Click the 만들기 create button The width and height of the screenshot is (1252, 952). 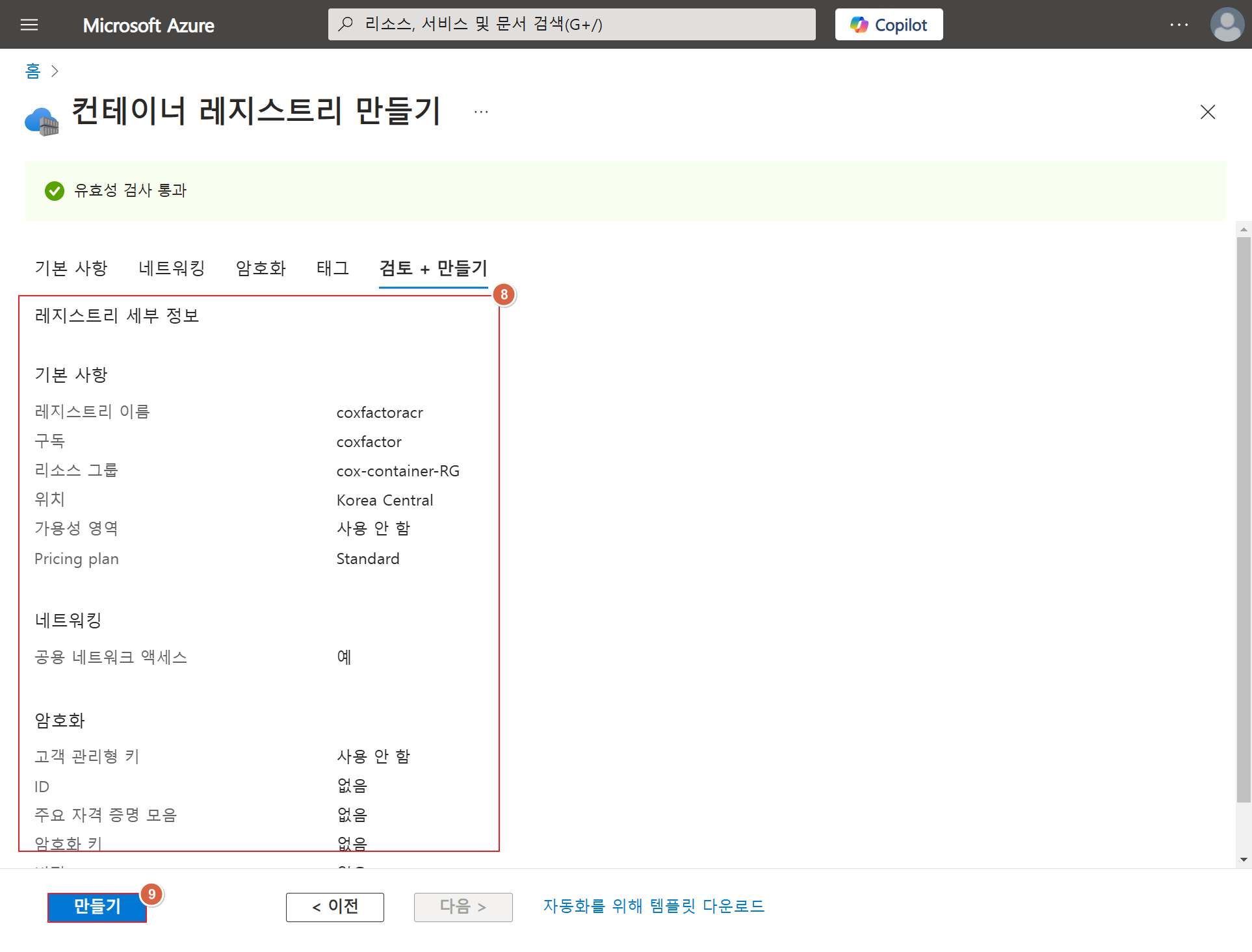(x=97, y=907)
